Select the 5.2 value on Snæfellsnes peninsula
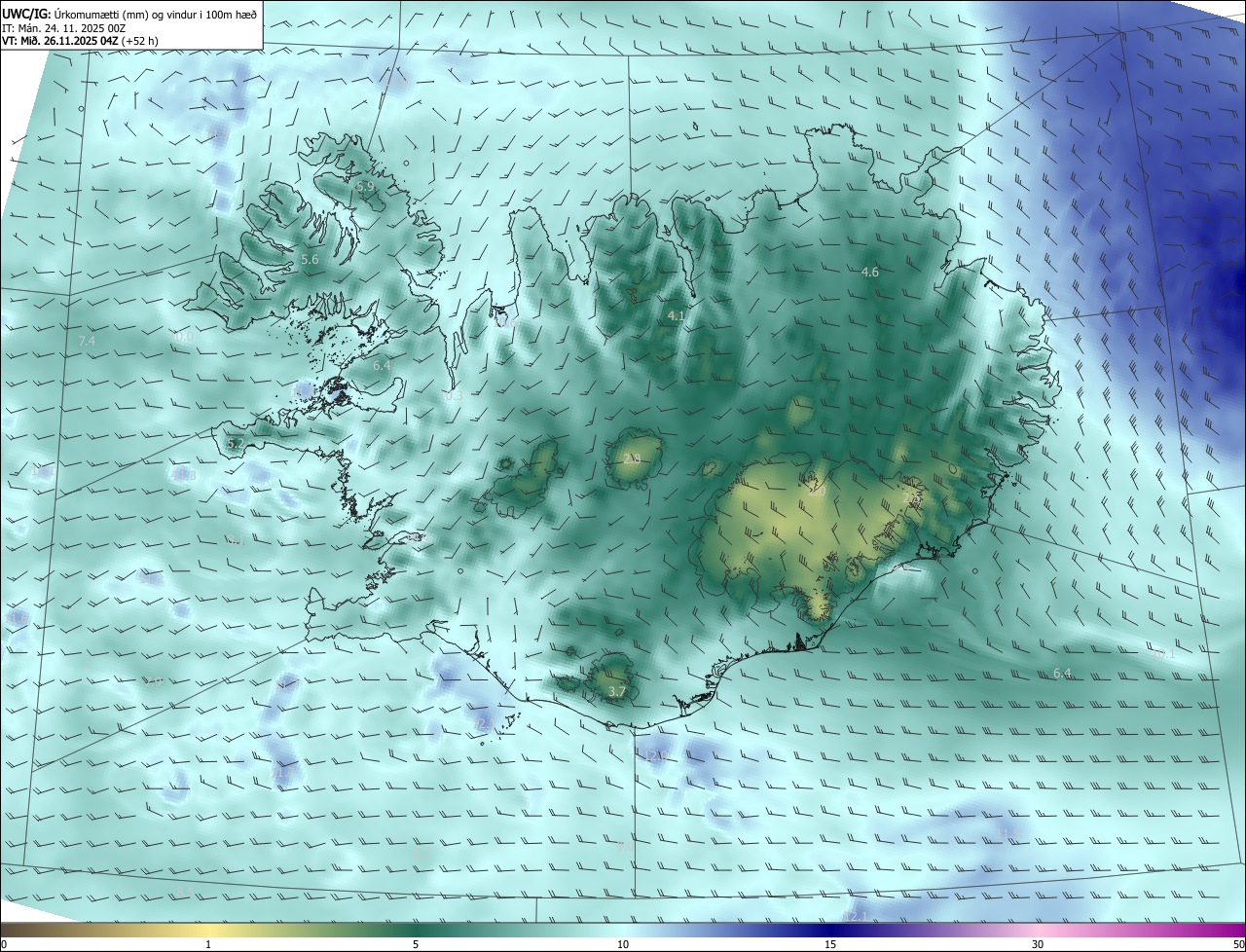Screen dimensions: 1246x952 click(x=236, y=444)
